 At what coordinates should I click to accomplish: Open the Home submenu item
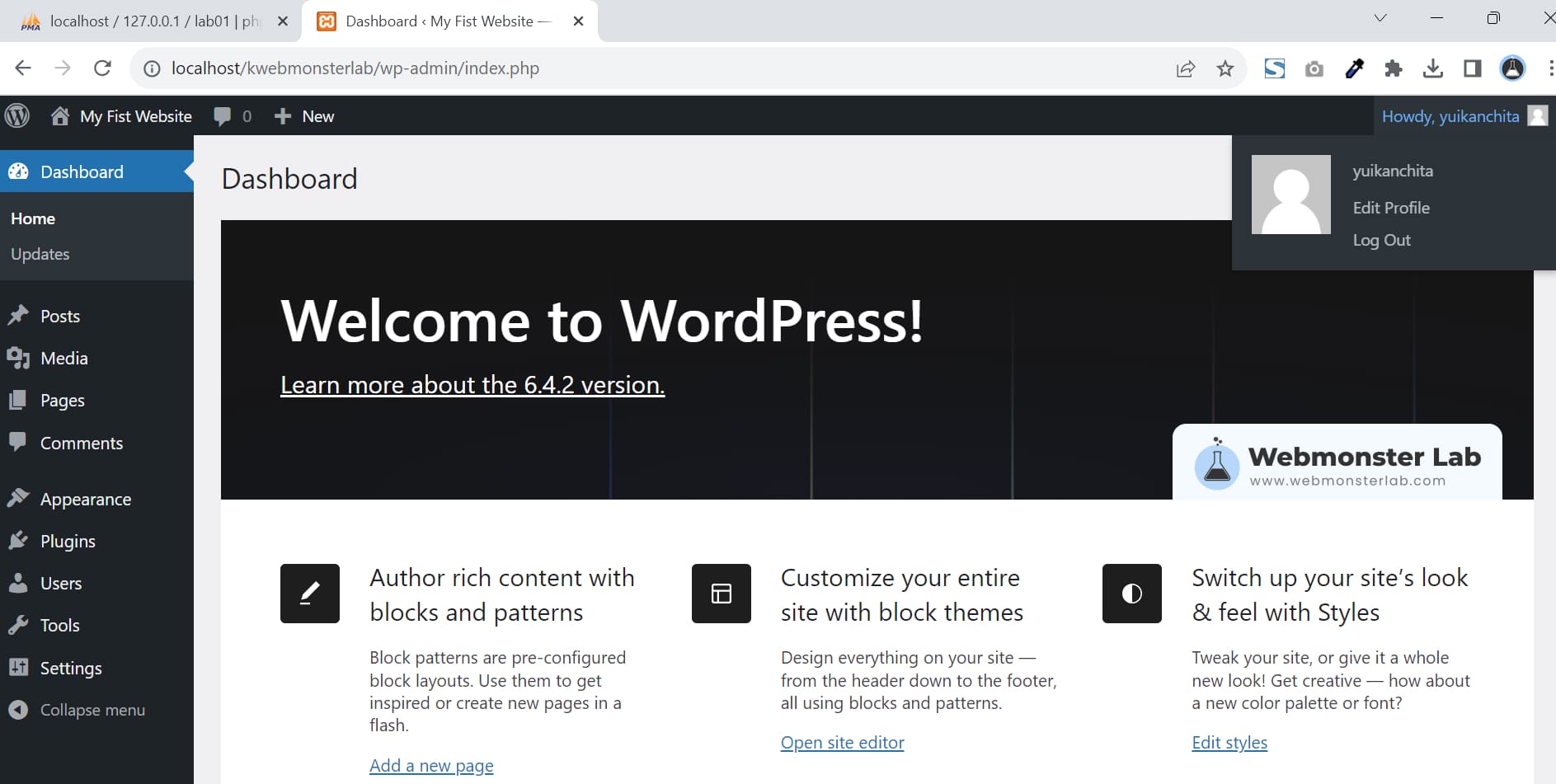coord(33,218)
